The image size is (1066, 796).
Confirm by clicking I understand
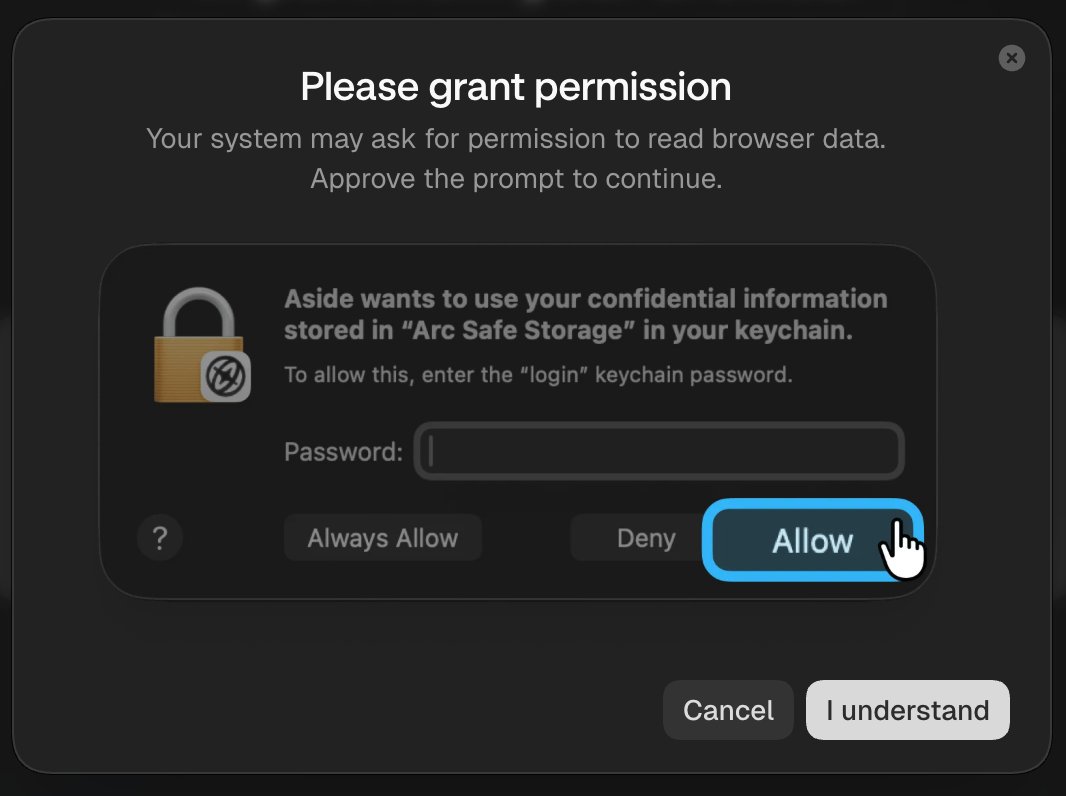908,710
